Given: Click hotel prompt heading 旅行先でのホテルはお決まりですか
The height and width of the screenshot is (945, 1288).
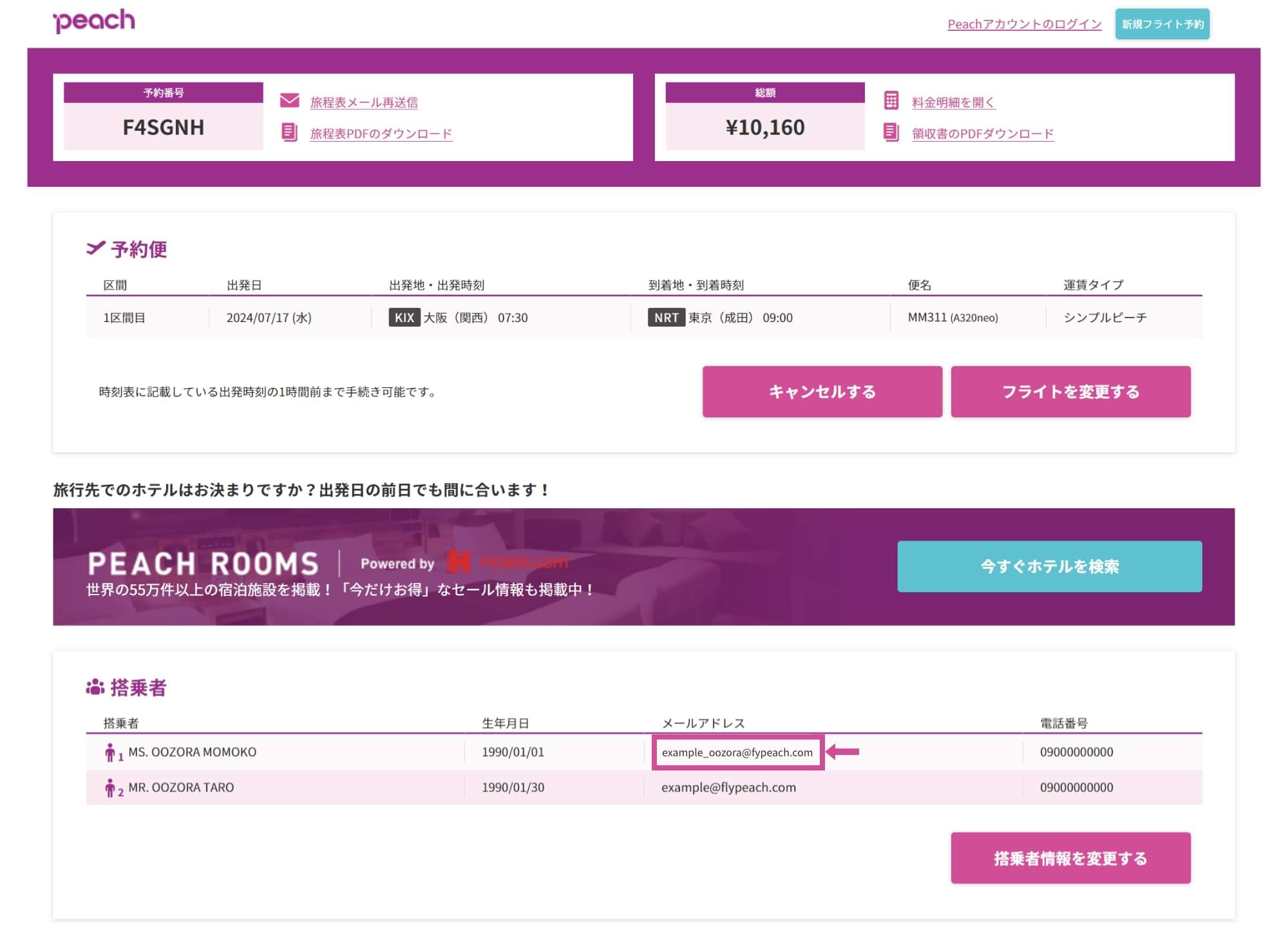Looking at the screenshot, I should (x=301, y=490).
